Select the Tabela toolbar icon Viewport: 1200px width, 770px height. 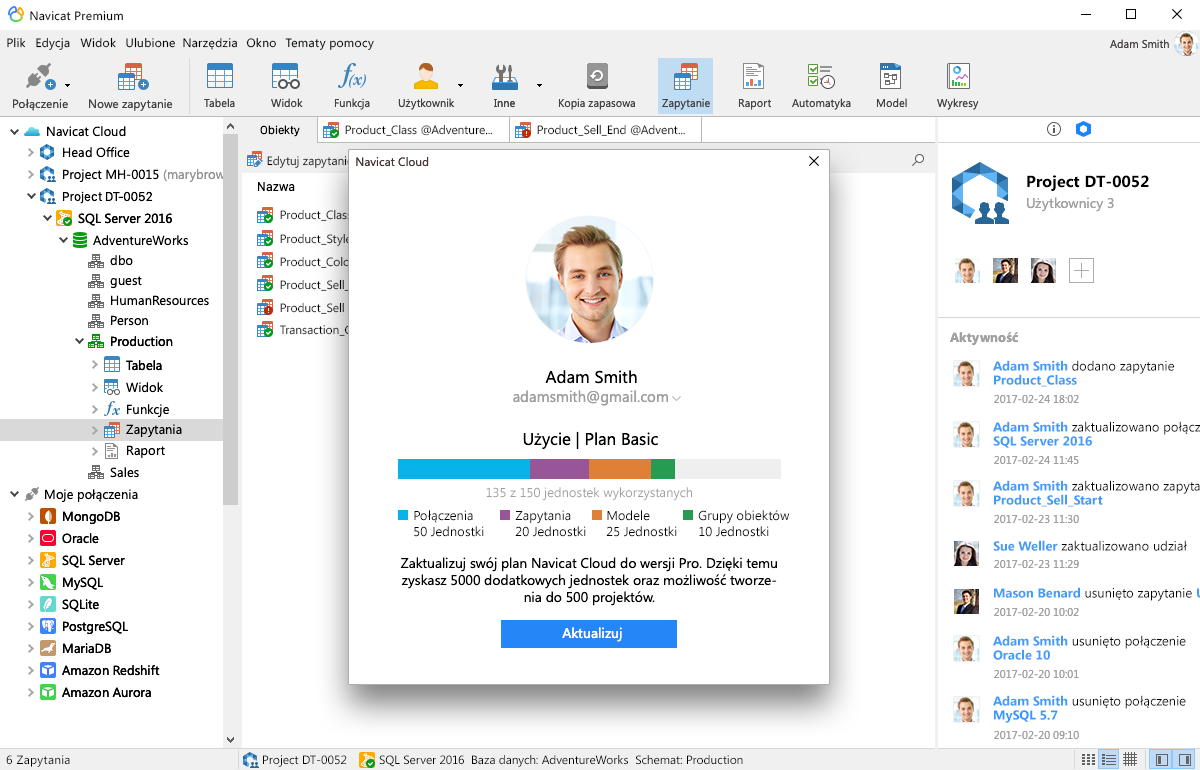tap(219, 86)
